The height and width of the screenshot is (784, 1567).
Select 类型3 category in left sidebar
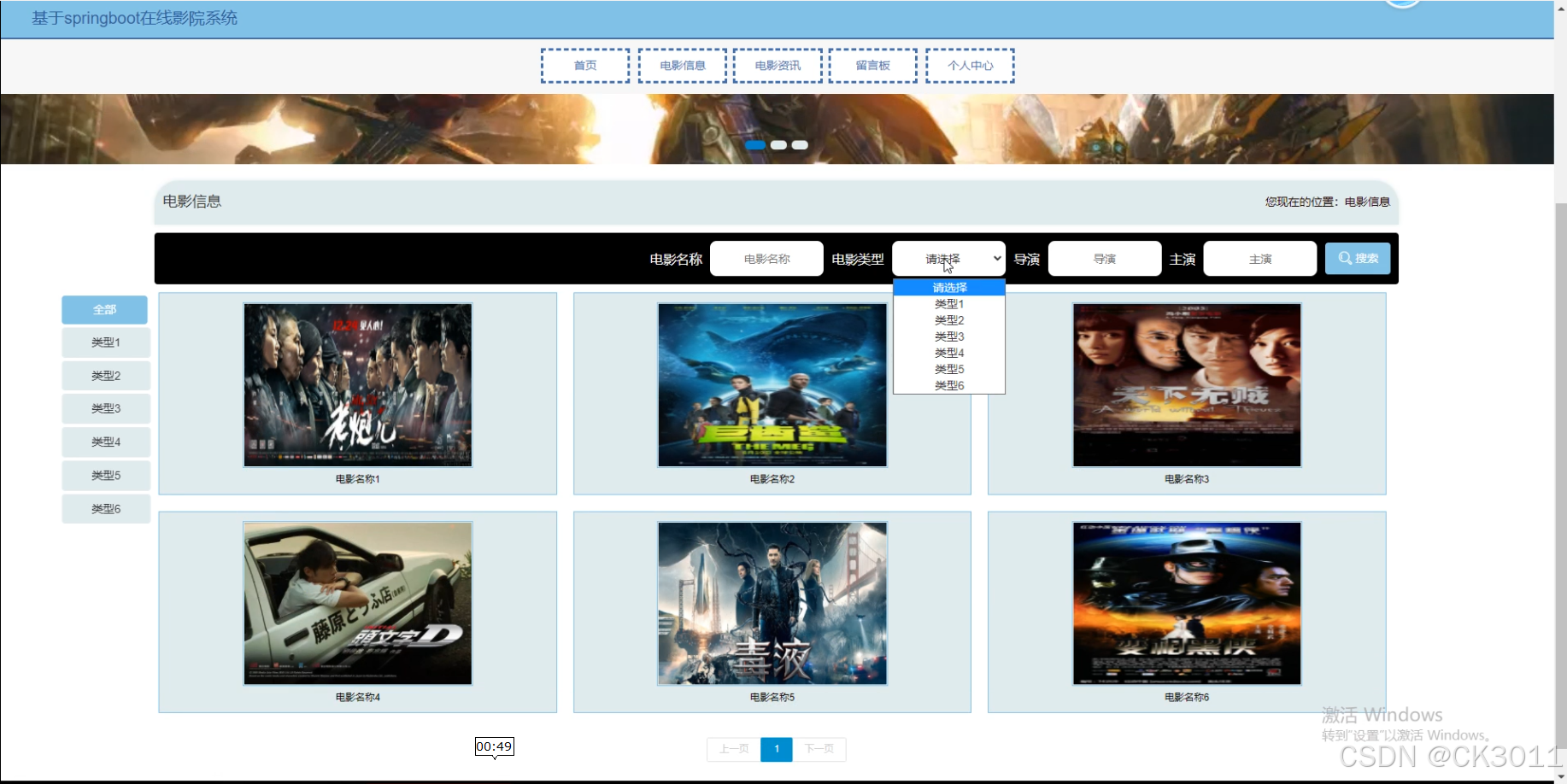[106, 408]
